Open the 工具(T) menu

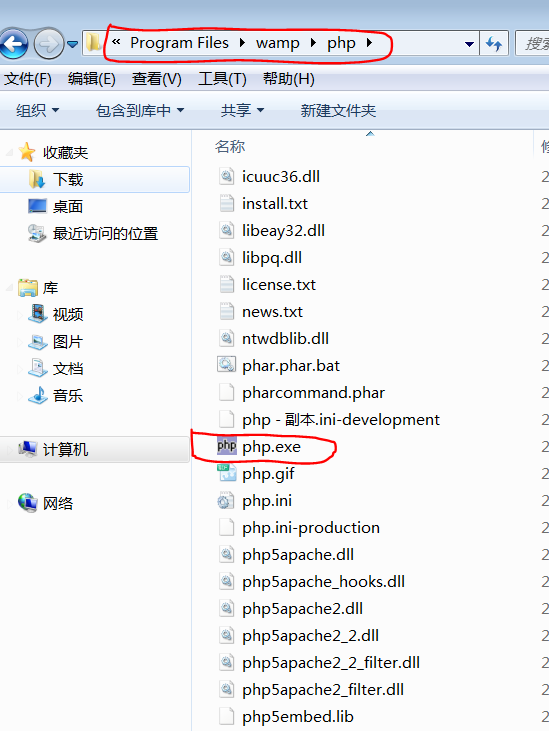point(222,79)
